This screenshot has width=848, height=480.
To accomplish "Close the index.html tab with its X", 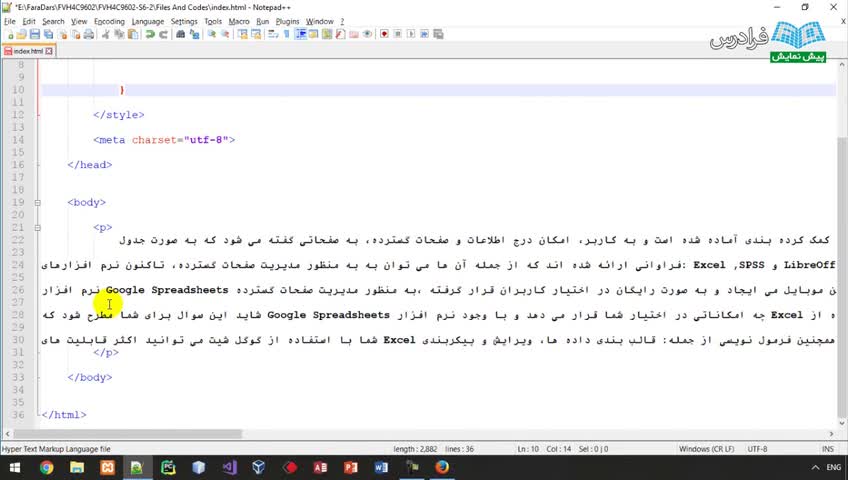I will point(49,51).
